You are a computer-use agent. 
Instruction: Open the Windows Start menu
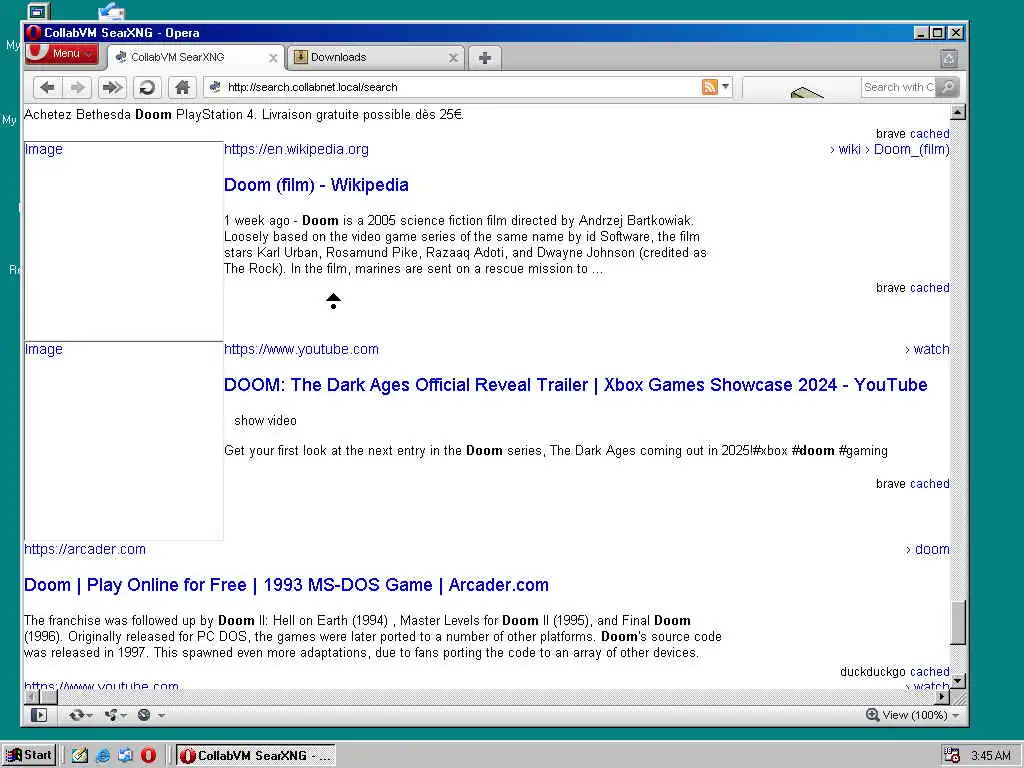click(29, 756)
